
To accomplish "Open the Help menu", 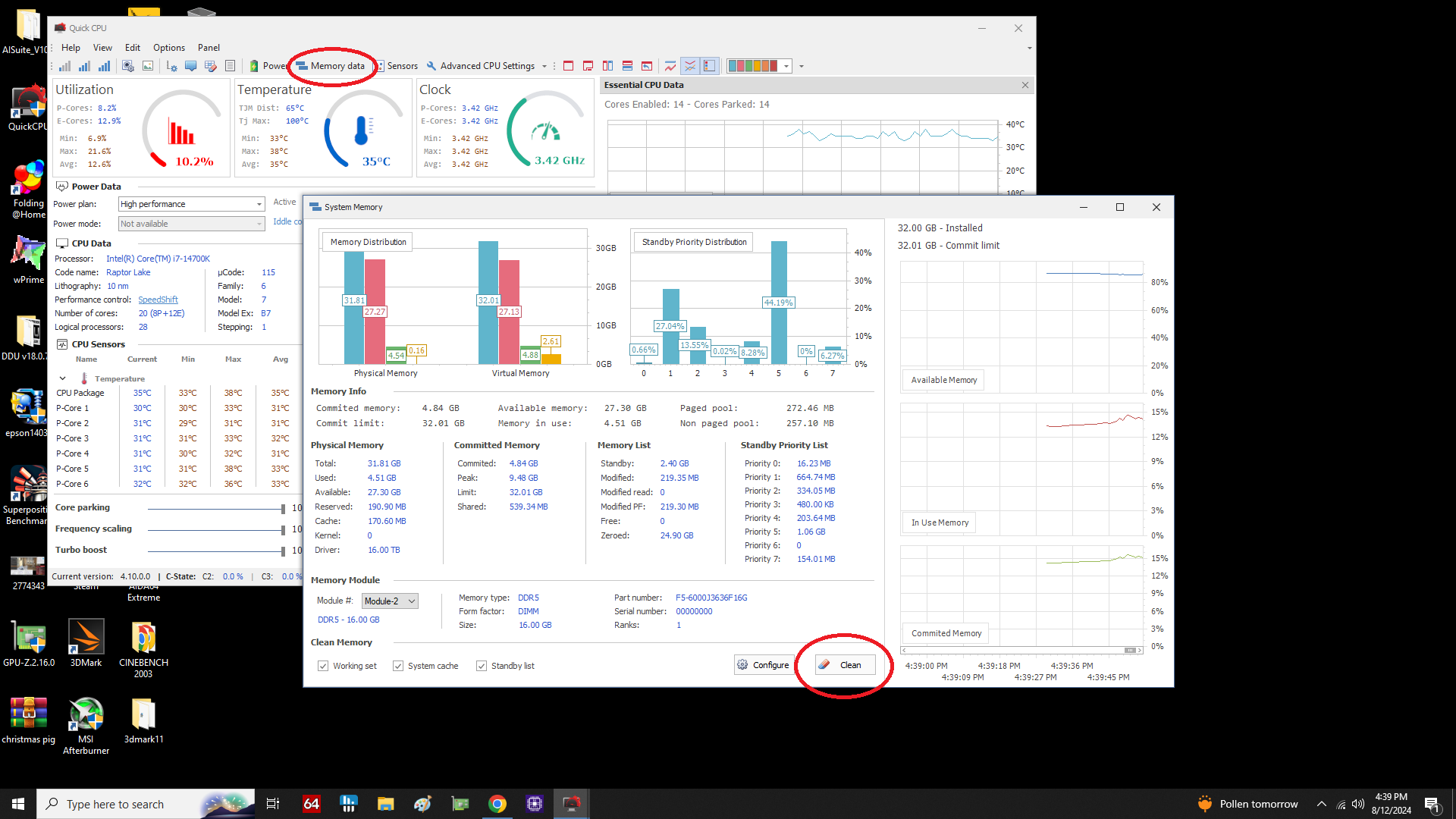I will click(x=71, y=47).
